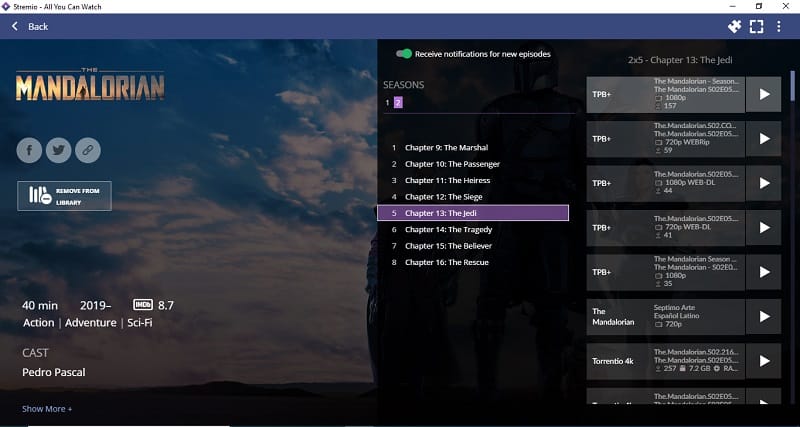Click the 2x5 - Chapter 13: The Jedi heading
The height and width of the screenshot is (427, 800).
click(x=680, y=60)
